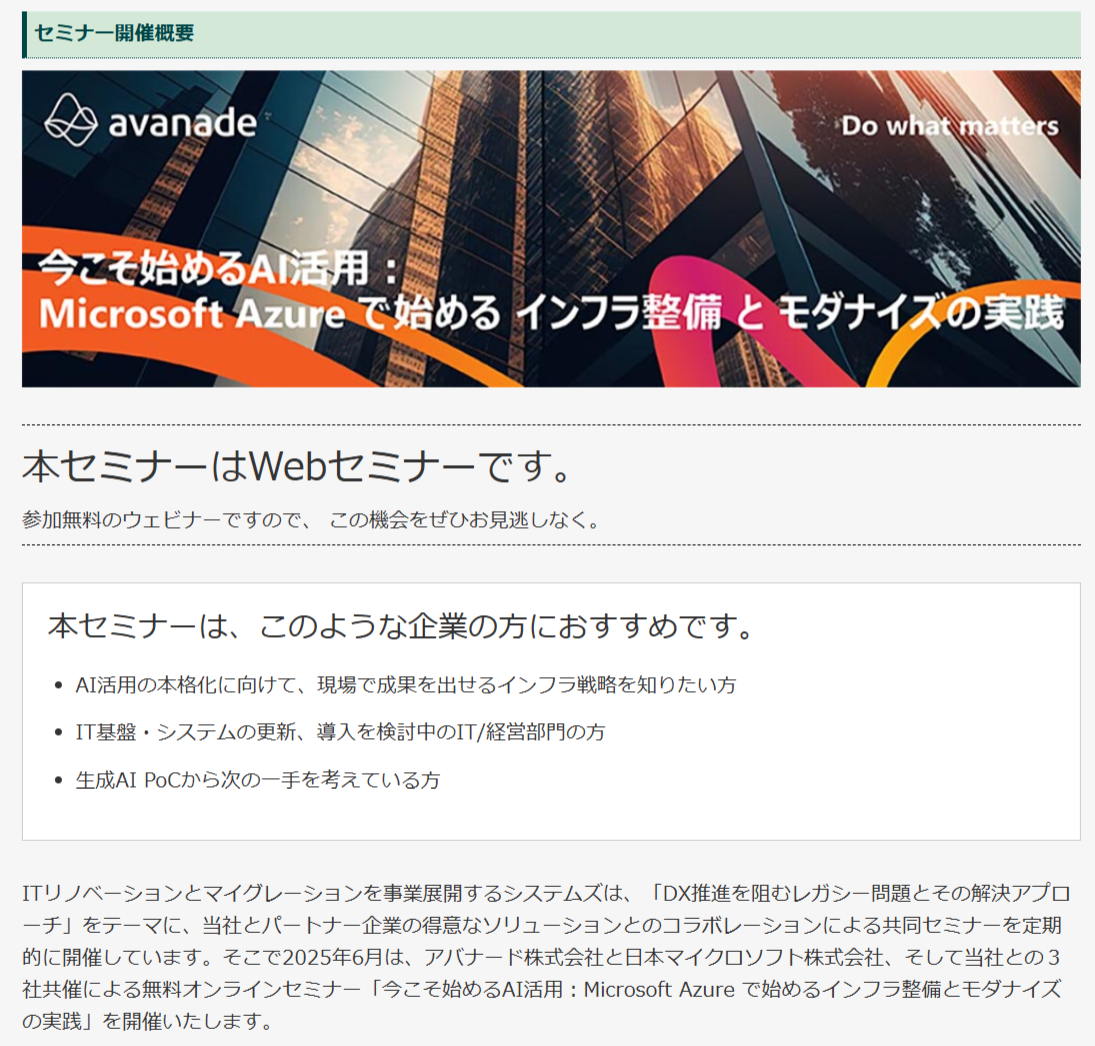This screenshot has height=1046, width=1095.
Task: Click the bullet 'IT基盤・システムの更新…'
Action: tap(340, 732)
